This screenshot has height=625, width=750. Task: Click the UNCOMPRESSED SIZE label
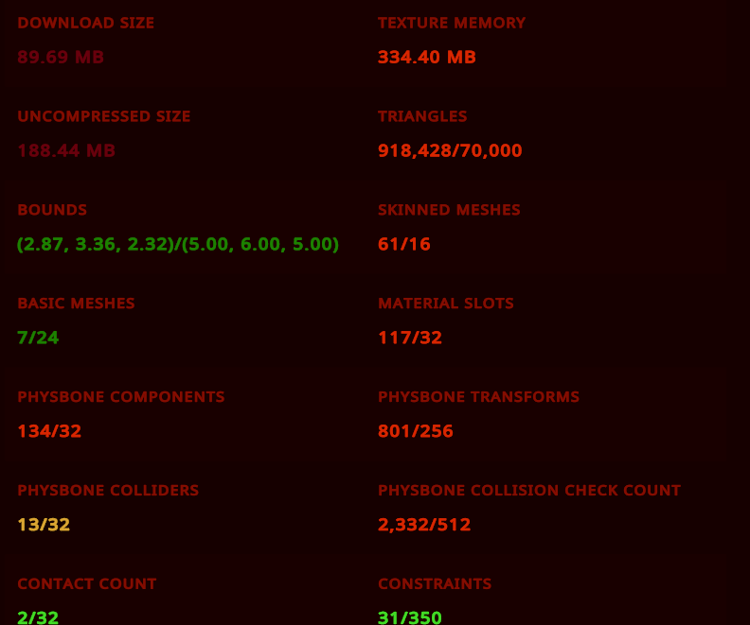click(x=104, y=116)
